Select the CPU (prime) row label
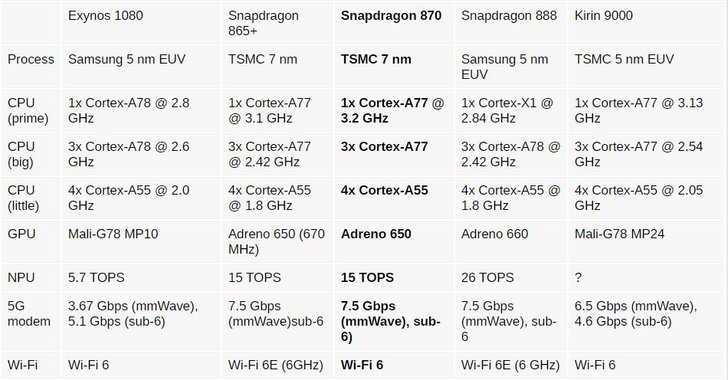 pyautogui.click(x=28, y=111)
